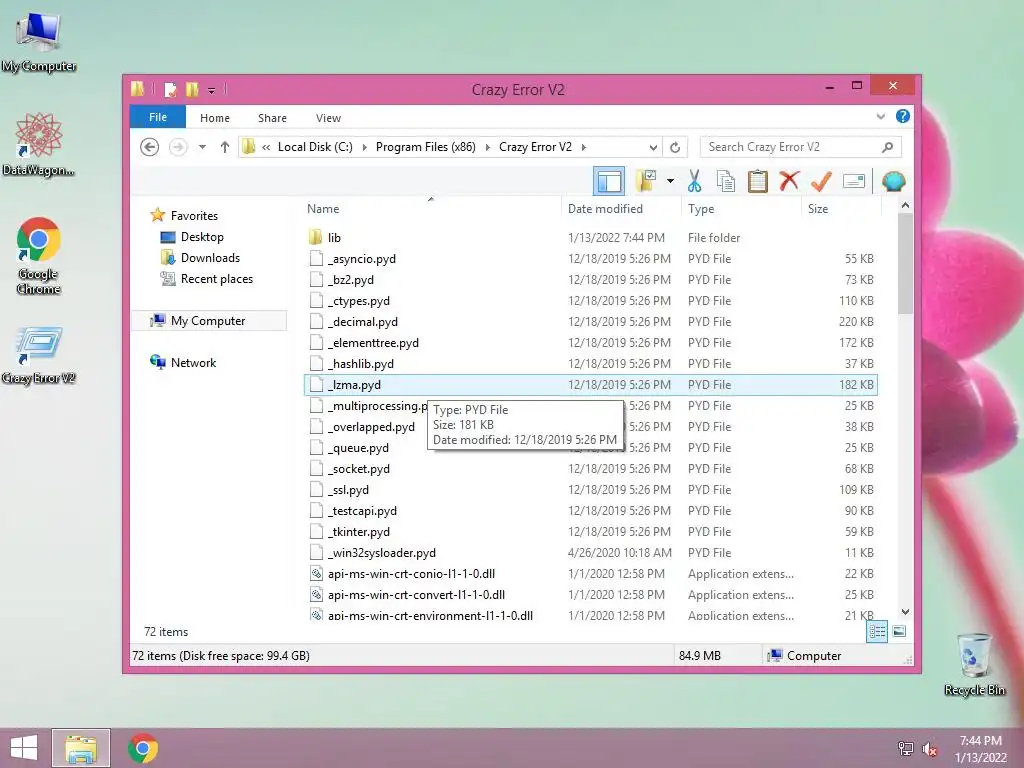Click the blue shell icon in toolbar

tap(893, 181)
